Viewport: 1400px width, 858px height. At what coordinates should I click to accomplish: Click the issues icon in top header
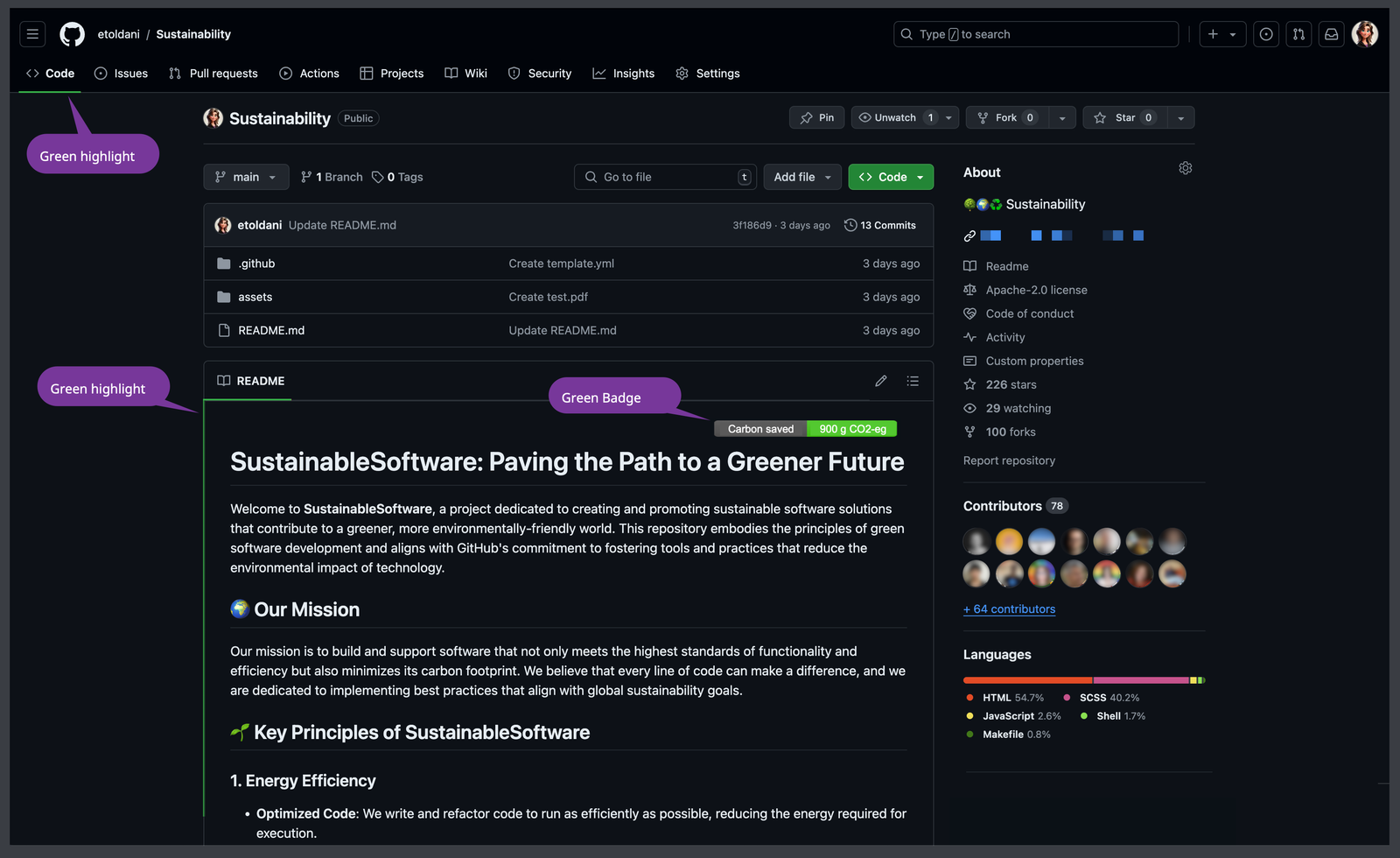[x=1266, y=34]
